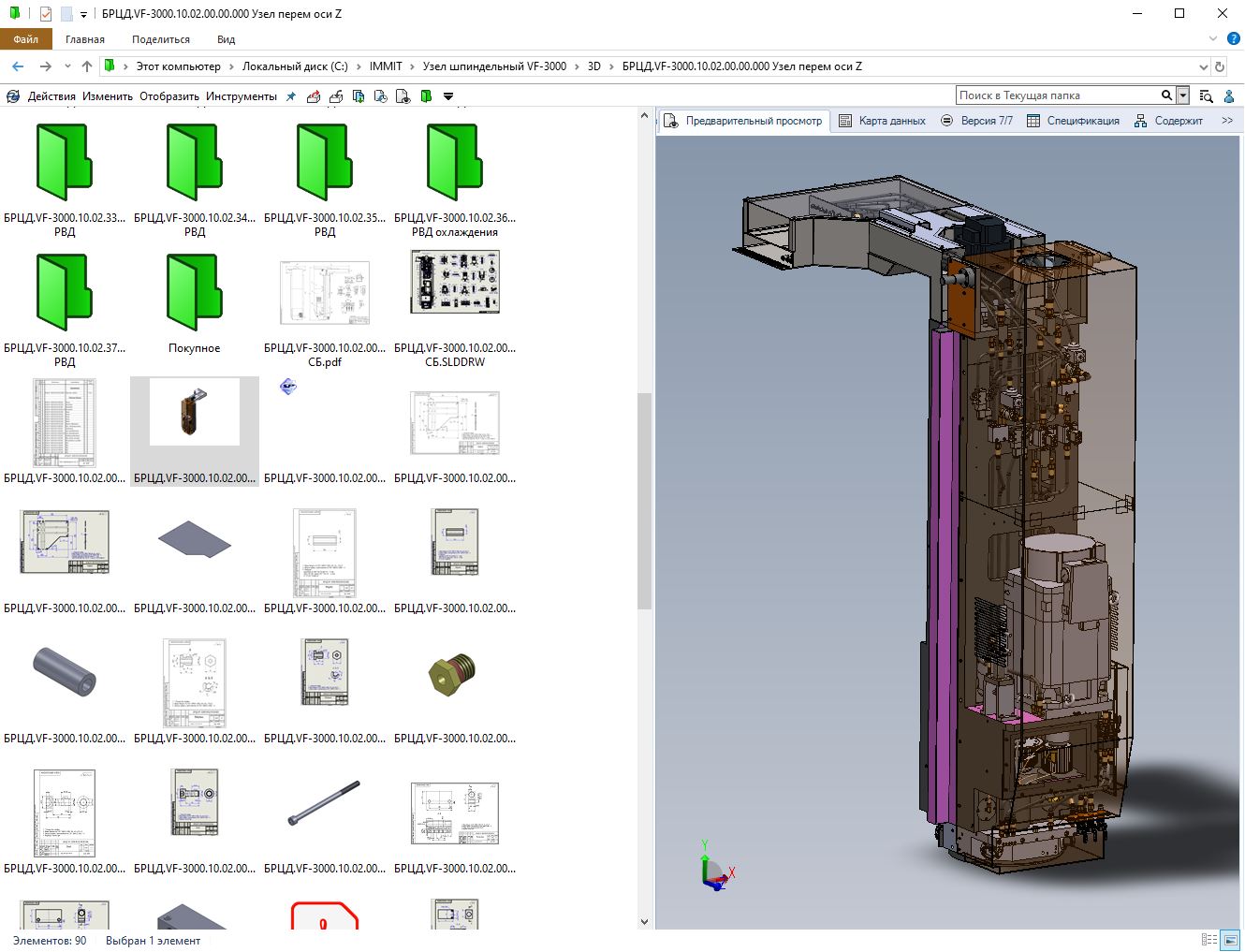Select folder БРЦД.VF-3000.10.02.36 РВД охлаждения

pyautogui.click(x=455, y=177)
